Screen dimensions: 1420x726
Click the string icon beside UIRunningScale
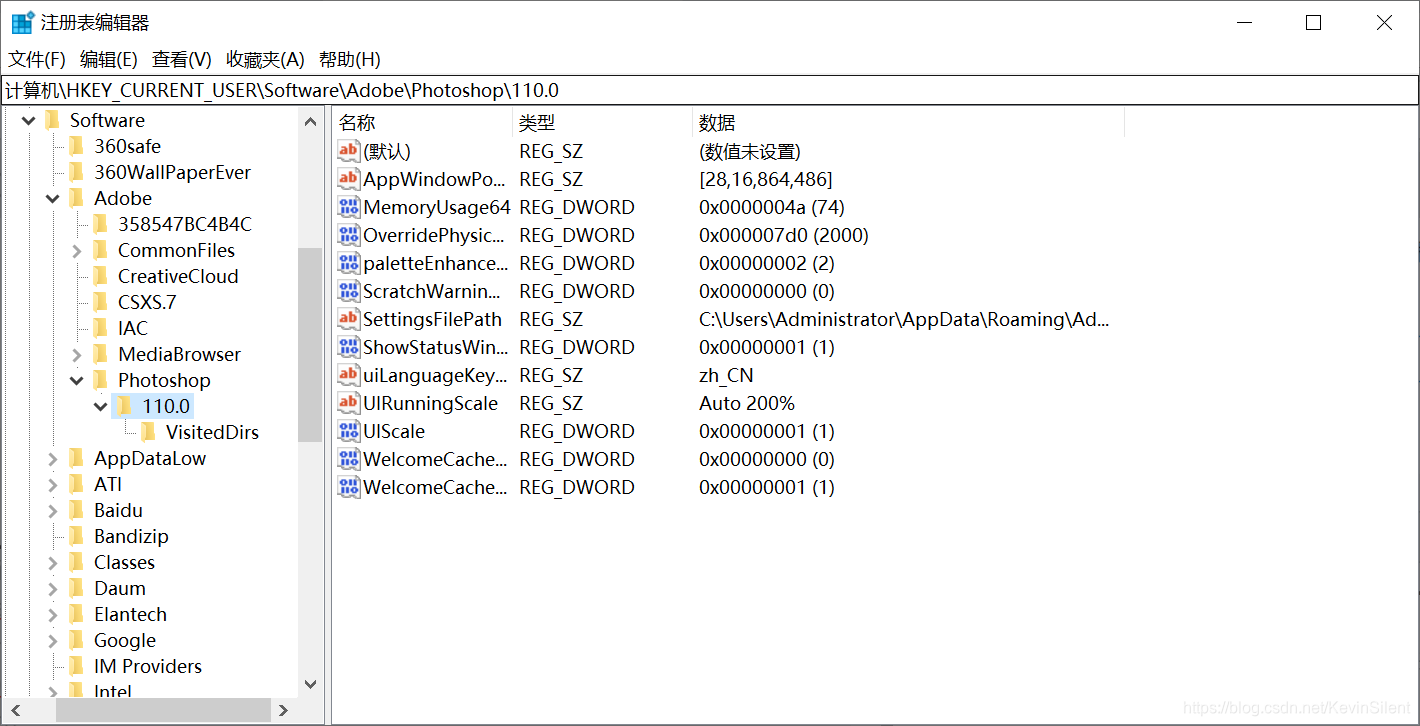point(348,403)
